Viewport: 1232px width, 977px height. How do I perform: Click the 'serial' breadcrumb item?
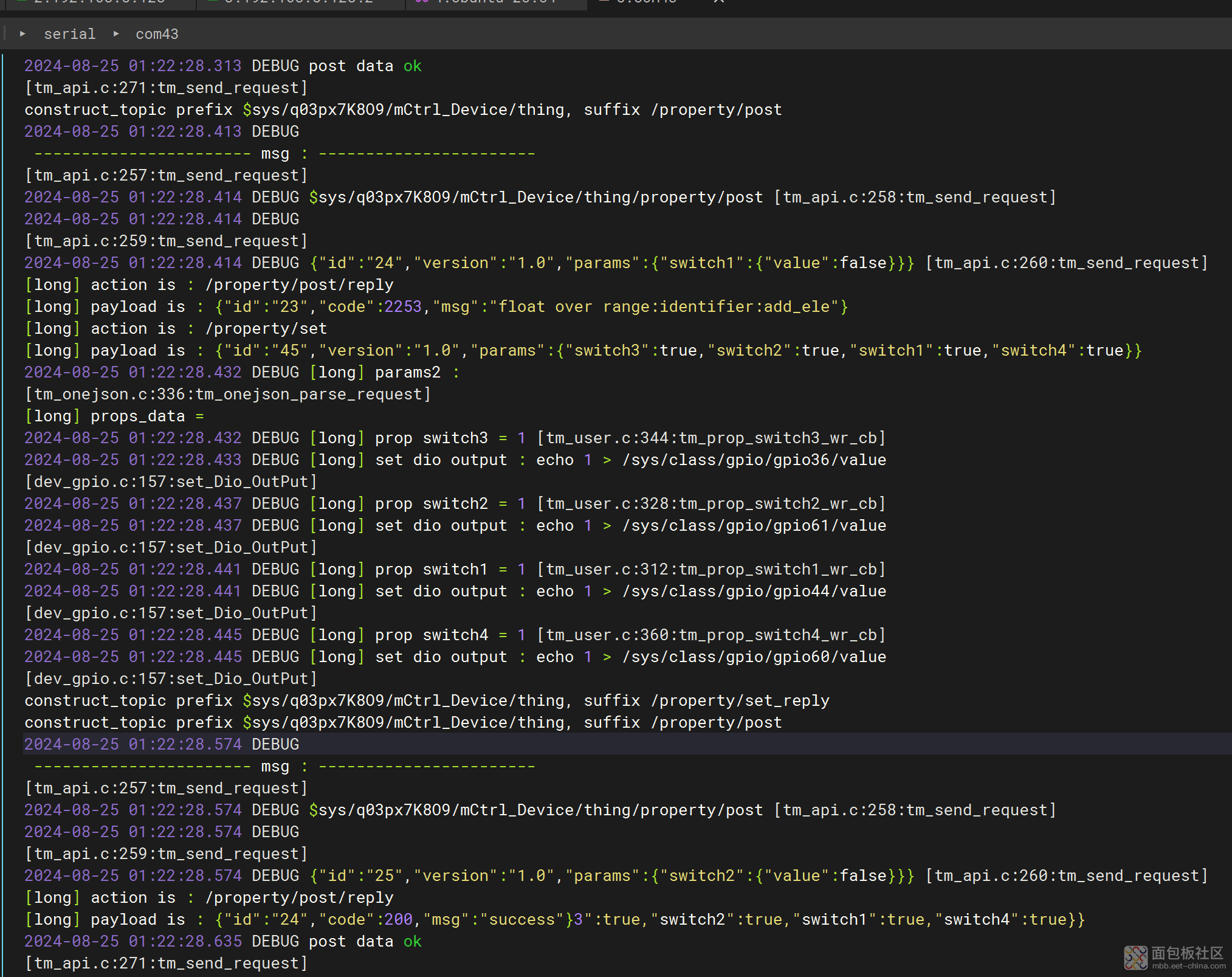click(x=69, y=34)
